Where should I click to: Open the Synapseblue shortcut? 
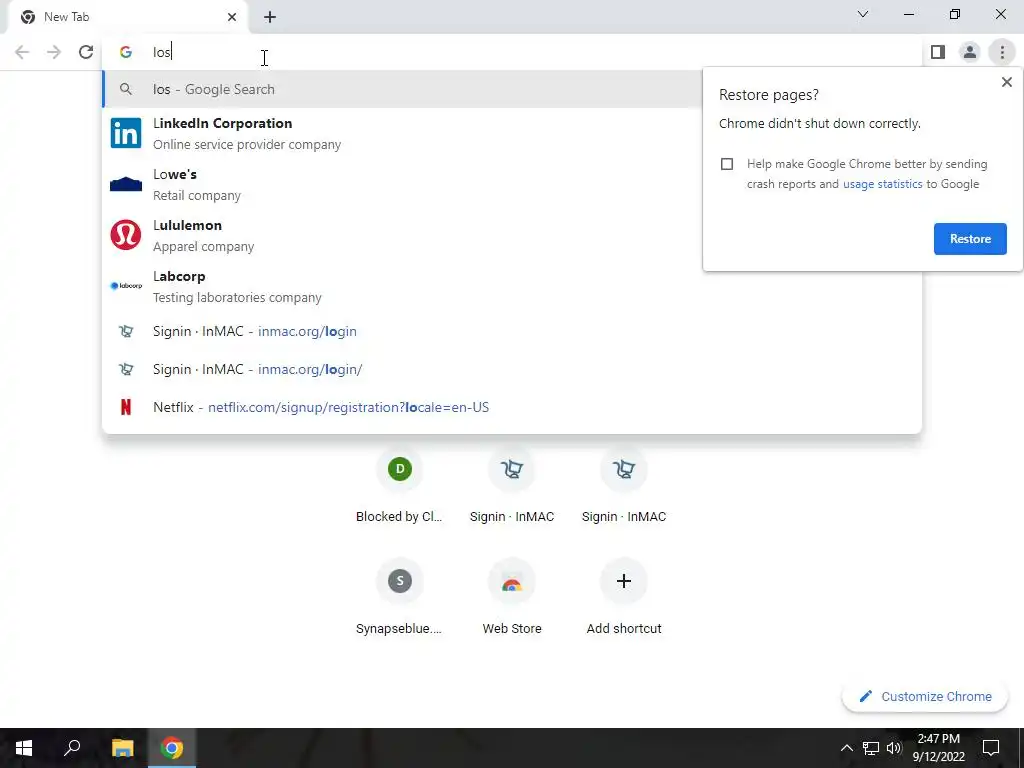point(399,598)
